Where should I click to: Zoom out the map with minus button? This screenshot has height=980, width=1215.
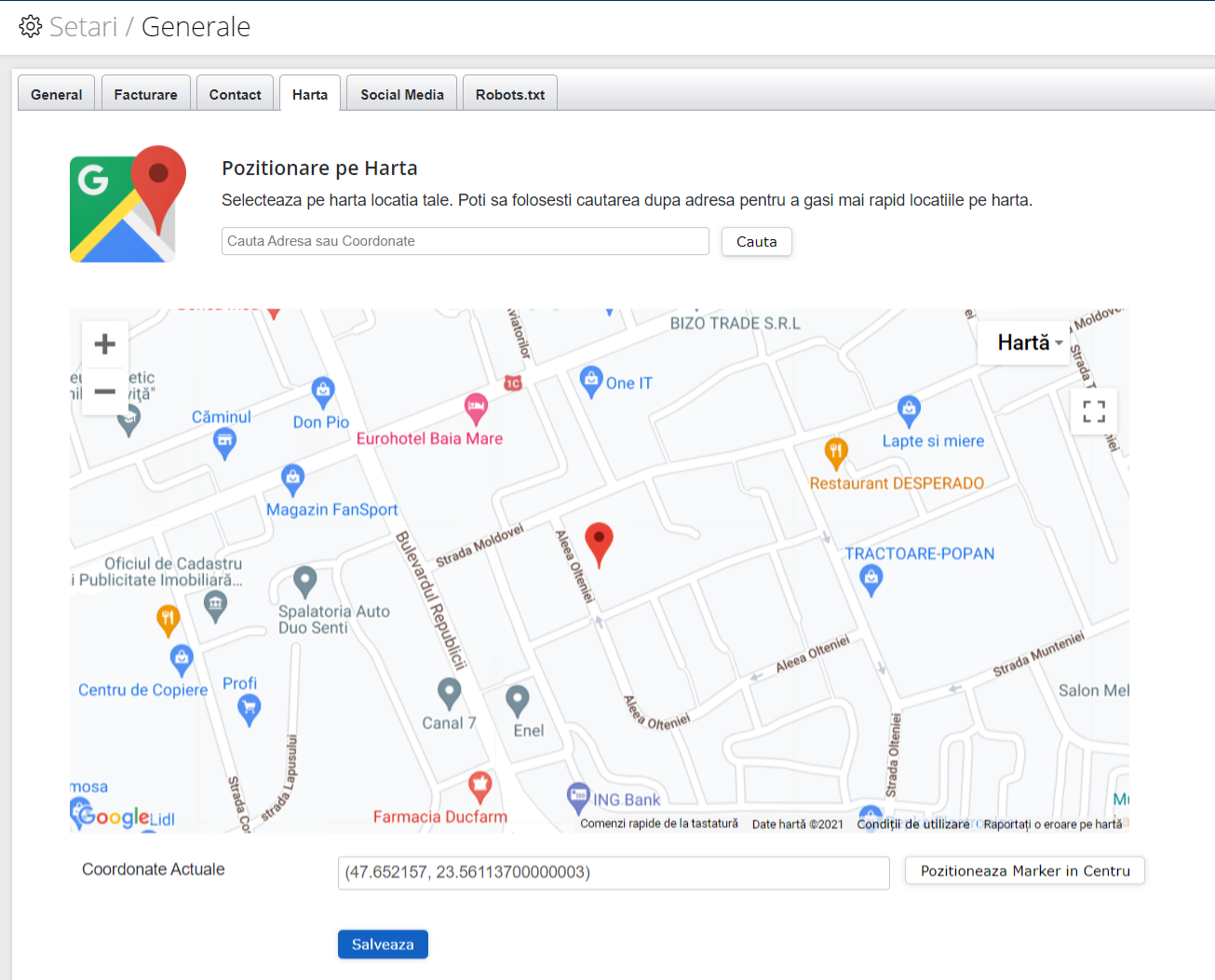click(x=105, y=391)
